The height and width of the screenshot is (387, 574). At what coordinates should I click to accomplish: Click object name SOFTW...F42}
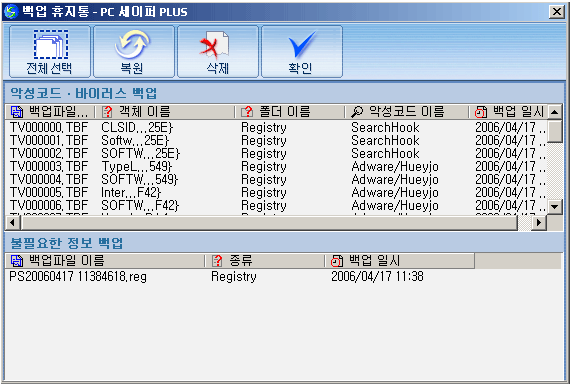tap(140, 205)
